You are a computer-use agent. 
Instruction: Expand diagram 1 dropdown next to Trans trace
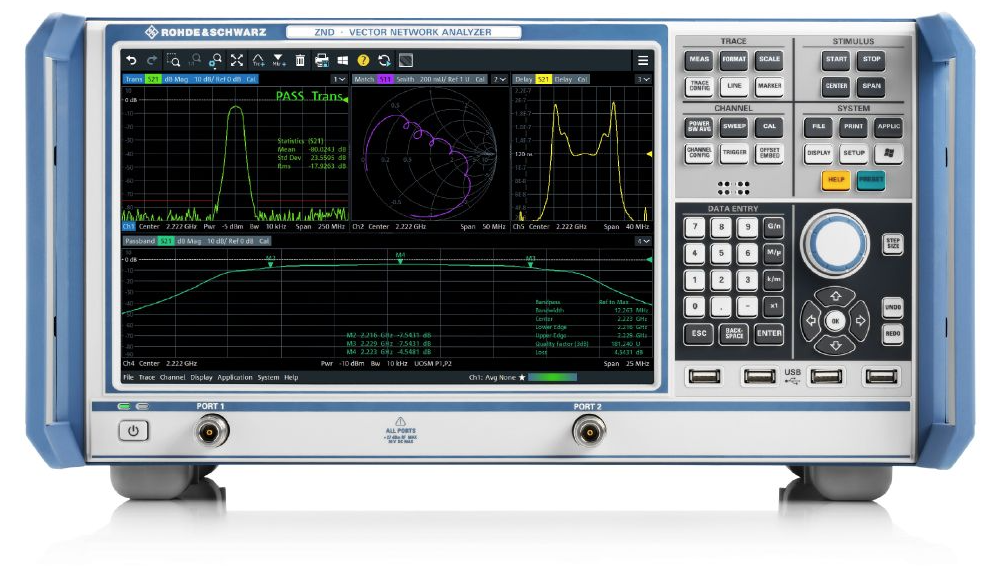pos(339,79)
